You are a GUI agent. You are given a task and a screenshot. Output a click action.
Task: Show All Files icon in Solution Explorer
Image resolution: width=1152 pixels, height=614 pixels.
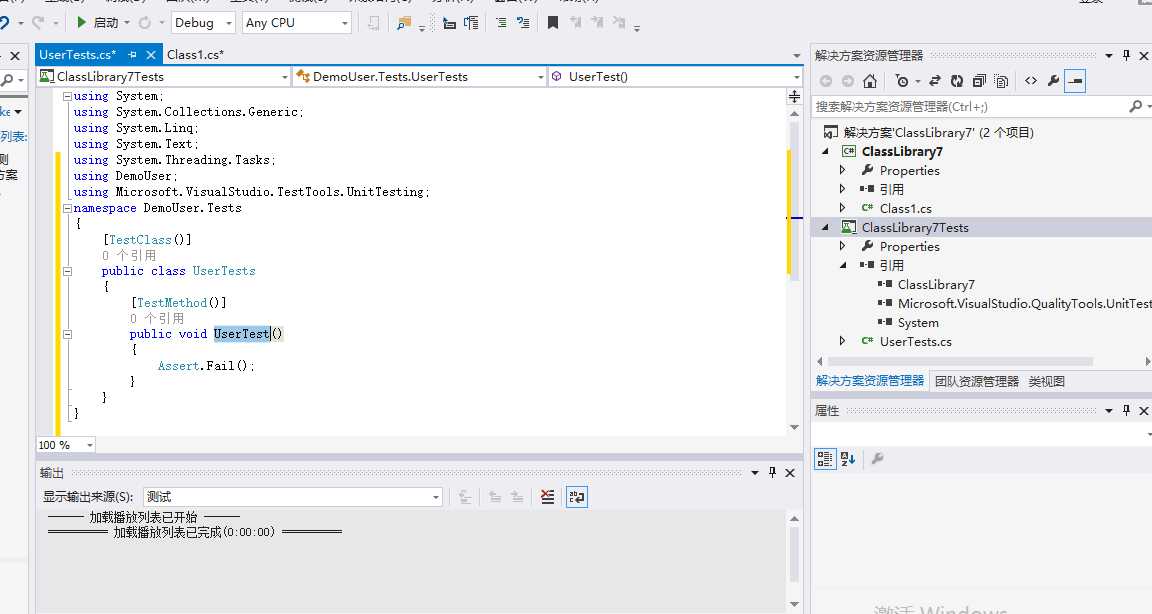pyautogui.click(x=1001, y=81)
